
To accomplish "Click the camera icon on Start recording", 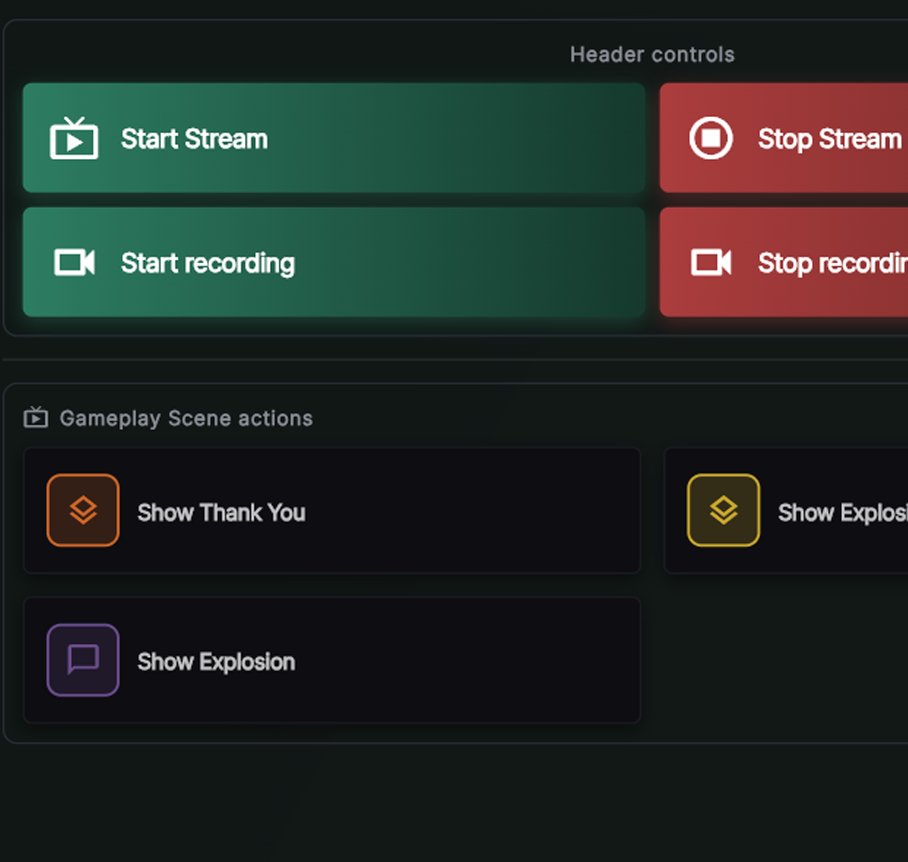I will click(x=74, y=263).
